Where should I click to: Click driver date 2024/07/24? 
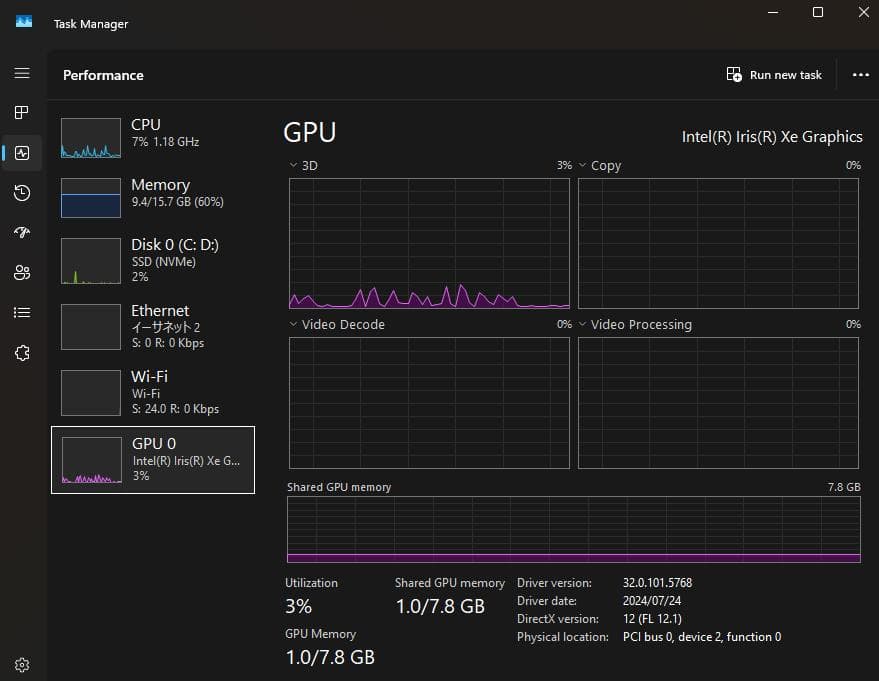[x=651, y=601]
